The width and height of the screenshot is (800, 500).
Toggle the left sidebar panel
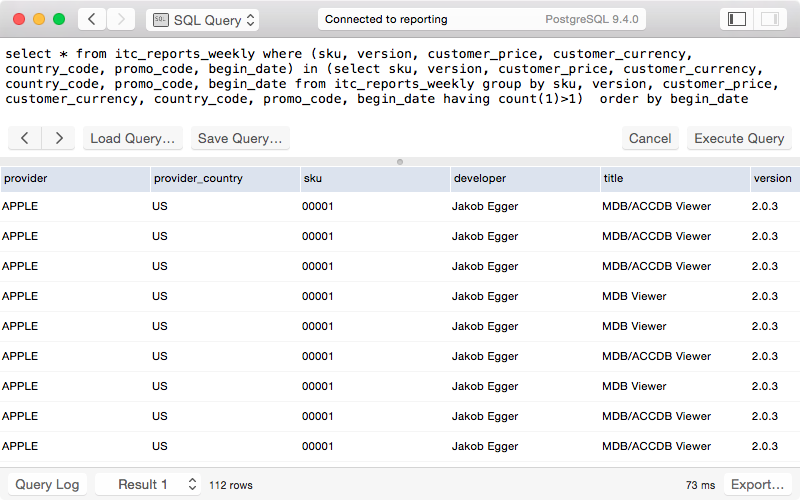click(x=736, y=19)
